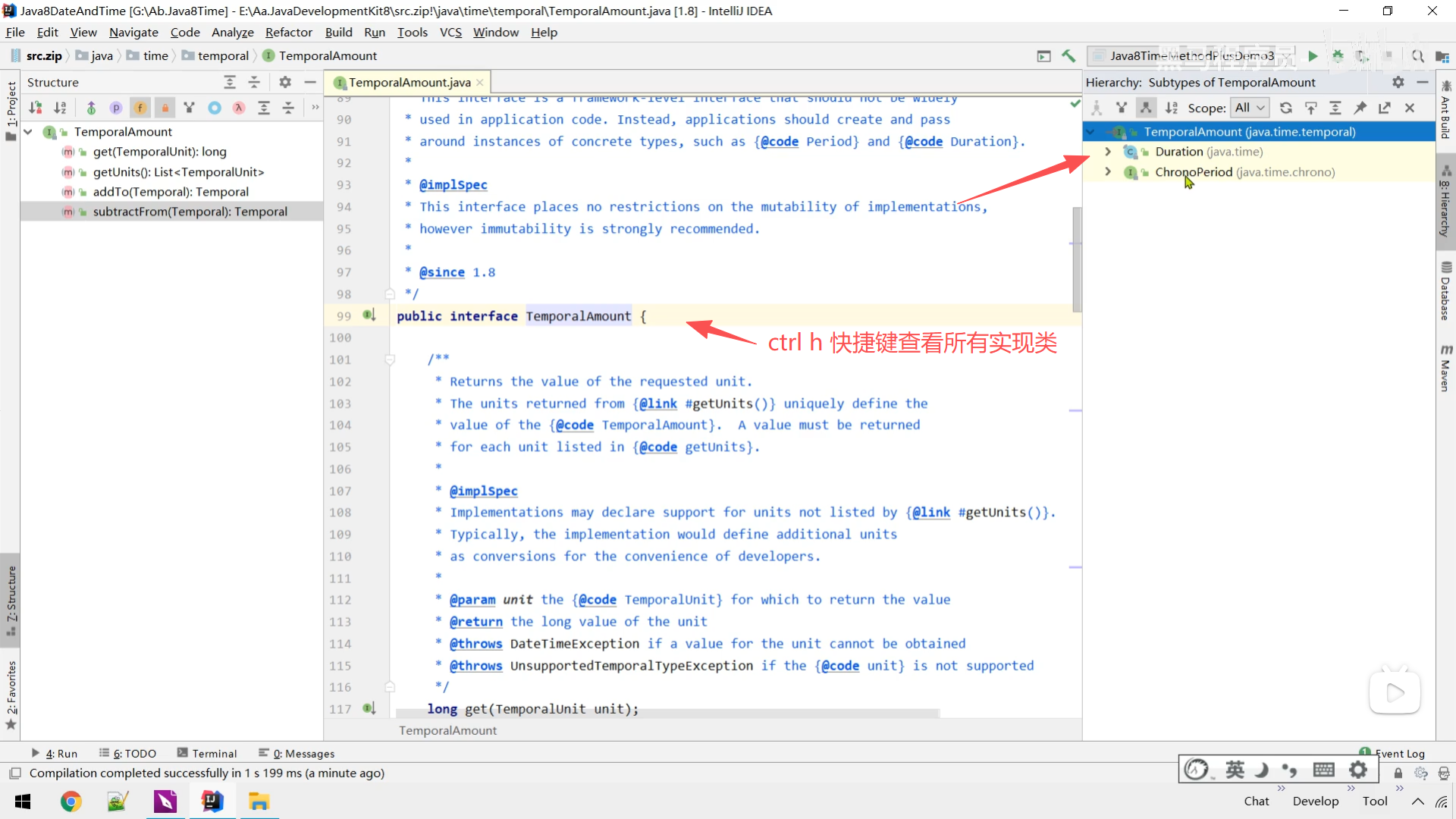
Task: Toggle Show non-public members lock
Action: pos(165,108)
